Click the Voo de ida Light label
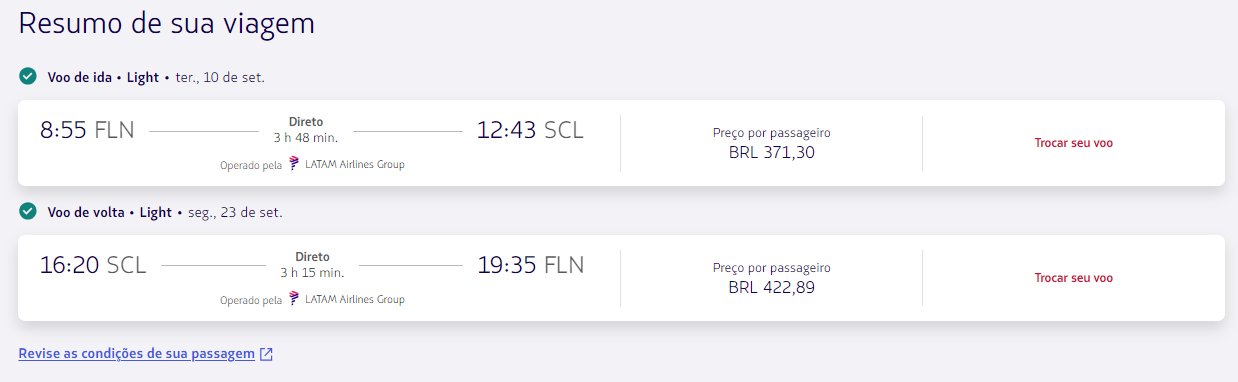The width and height of the screenshot is (1238, 382). tap(103, 77)
